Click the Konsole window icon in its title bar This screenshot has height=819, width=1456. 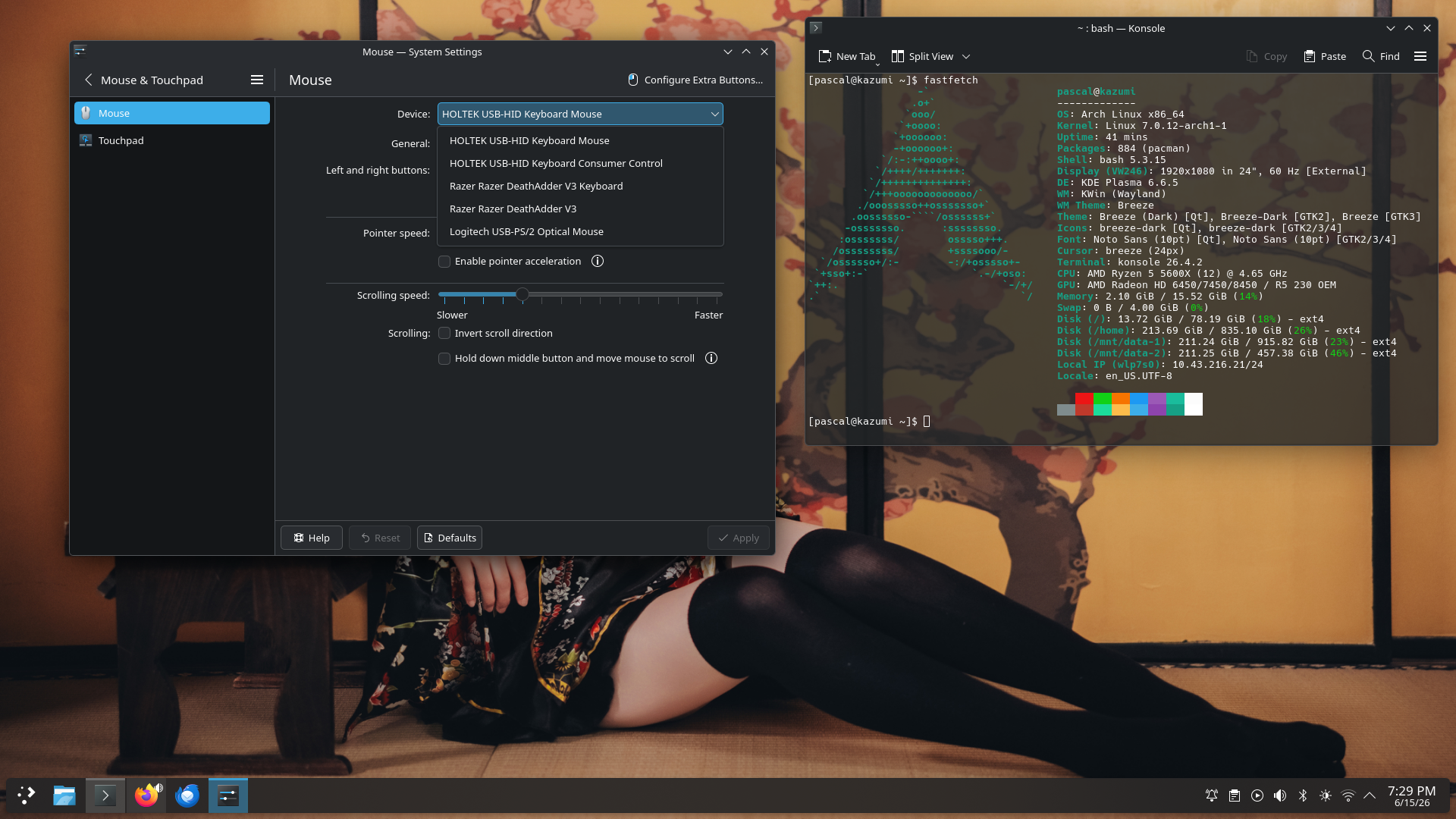tap(816, 28)
